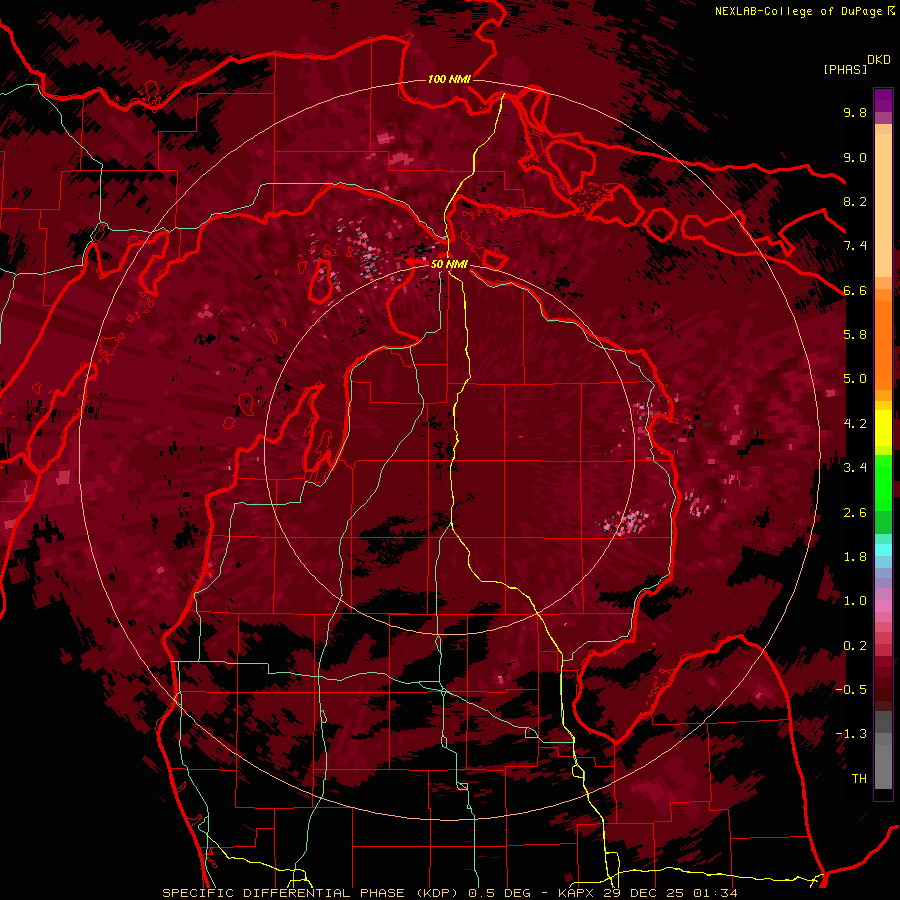
Task: Click the 4.2 scale value
Action: (x=855, y=424)
